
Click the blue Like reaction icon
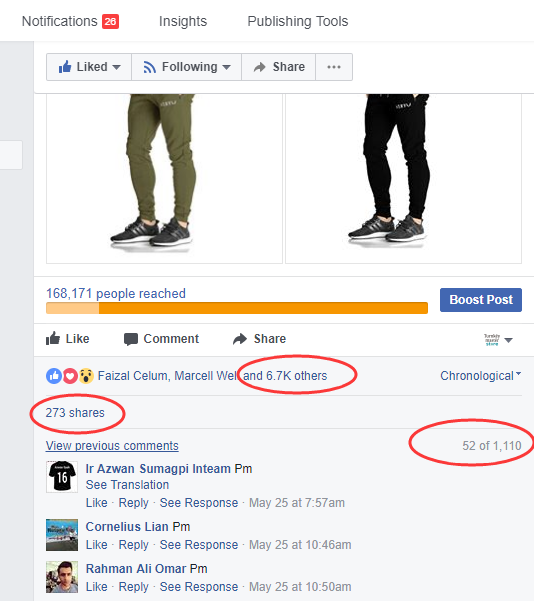[54, 376]
